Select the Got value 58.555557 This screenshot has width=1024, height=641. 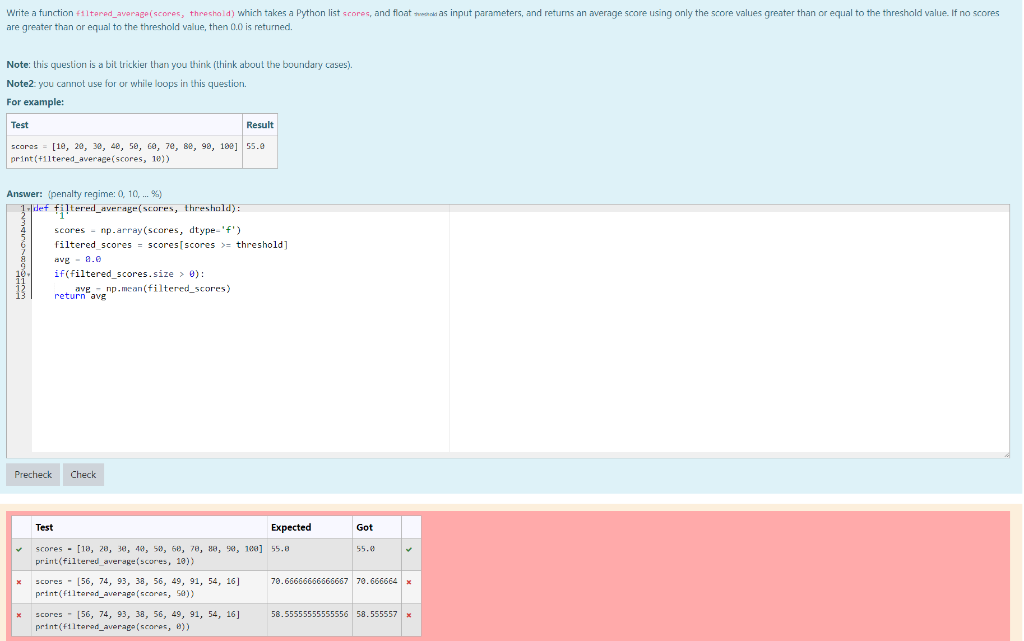[x=376, y=614]
